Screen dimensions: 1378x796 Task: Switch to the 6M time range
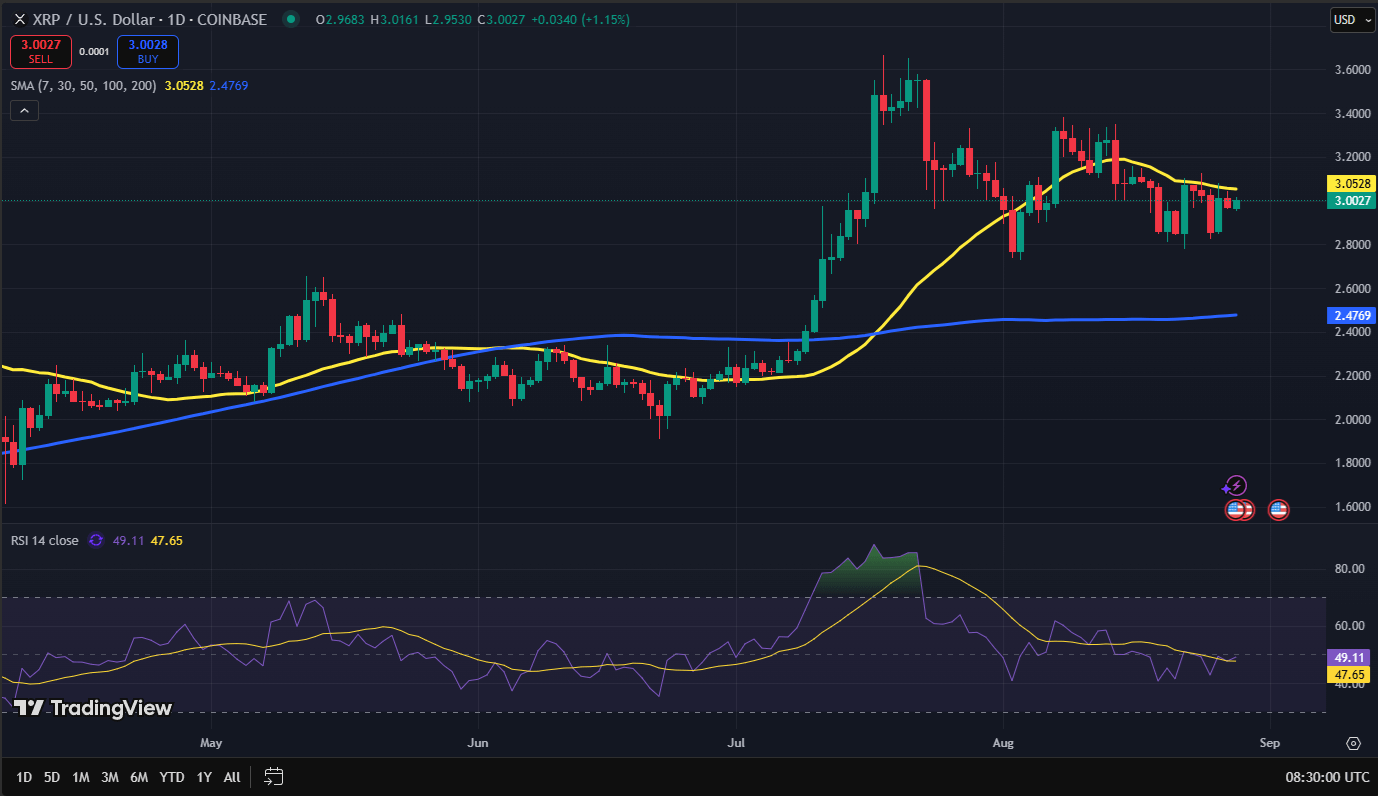(x=139, y=777)
